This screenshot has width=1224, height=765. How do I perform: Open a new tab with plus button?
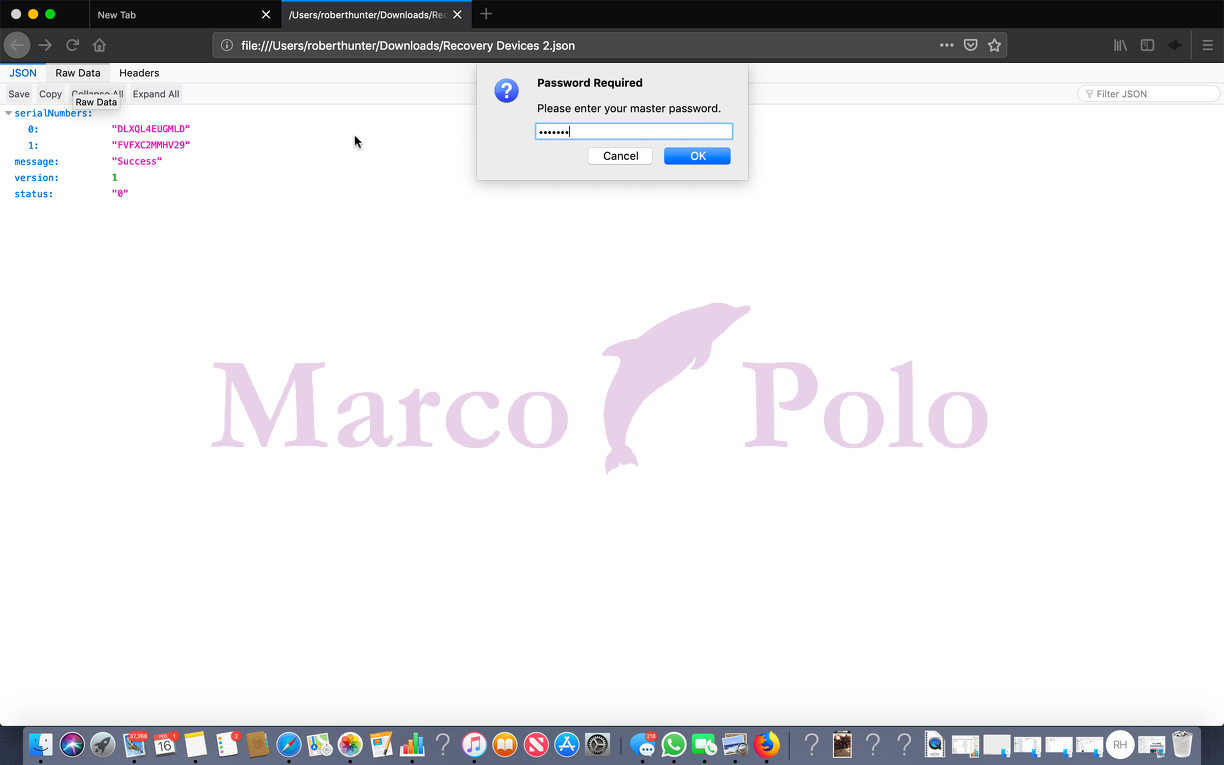(x=486, y=14)
